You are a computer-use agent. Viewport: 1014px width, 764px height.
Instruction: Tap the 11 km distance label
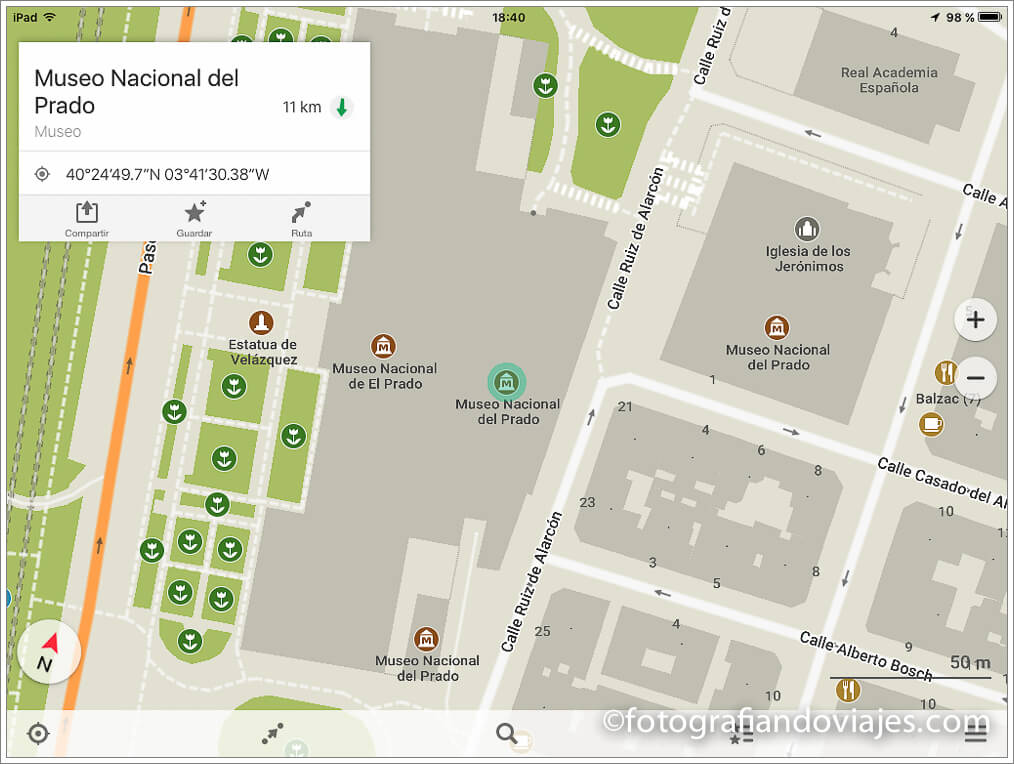coord(301,107)
